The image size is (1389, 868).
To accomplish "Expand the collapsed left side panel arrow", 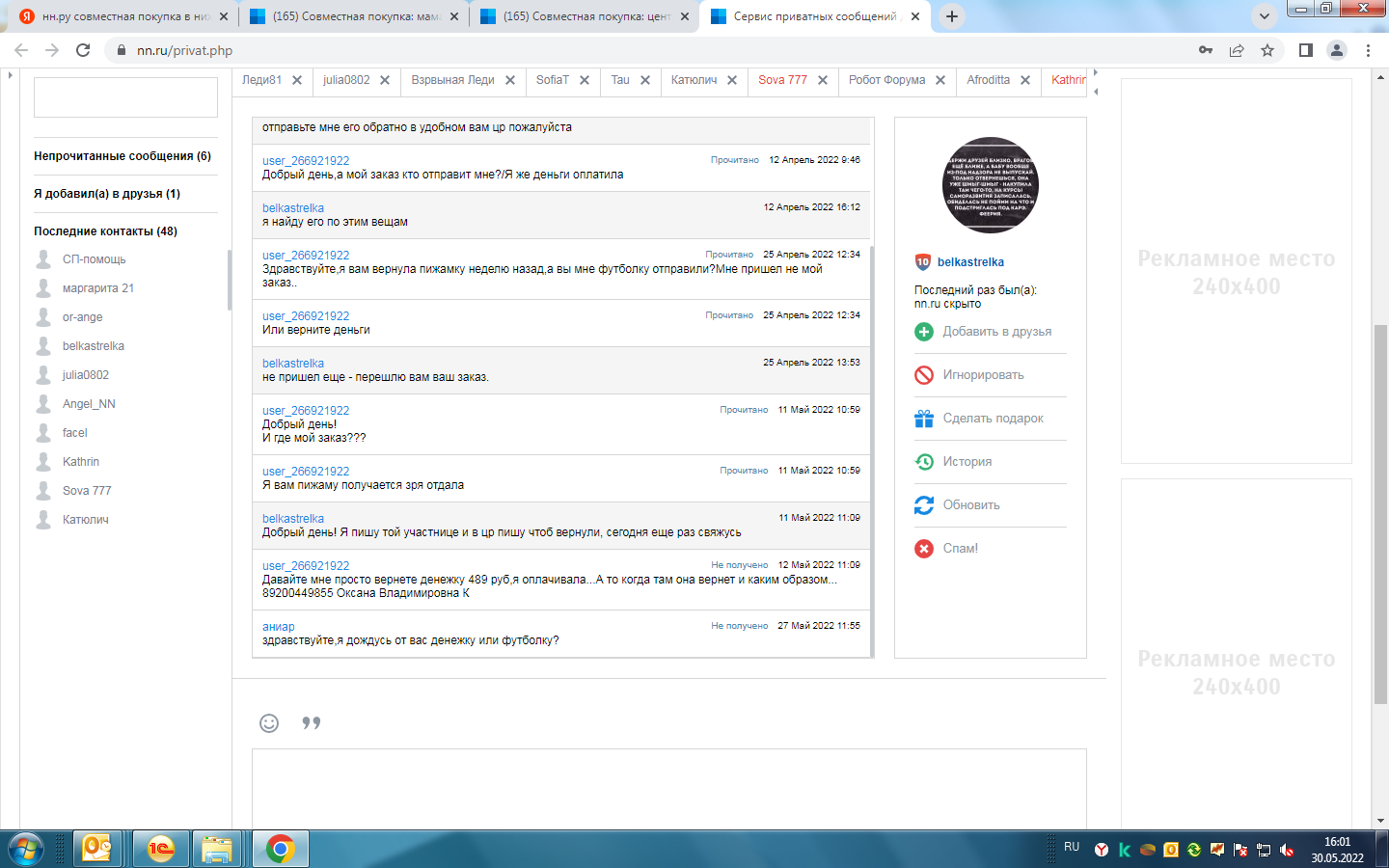I will click(10, 74).
